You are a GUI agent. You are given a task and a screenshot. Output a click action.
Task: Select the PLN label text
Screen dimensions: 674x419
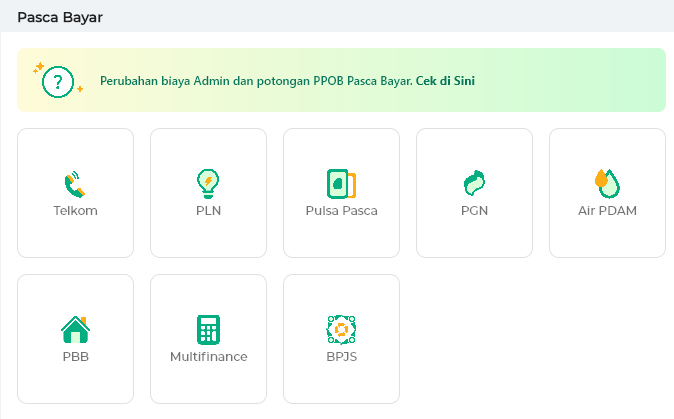click(x=208, y=211)
